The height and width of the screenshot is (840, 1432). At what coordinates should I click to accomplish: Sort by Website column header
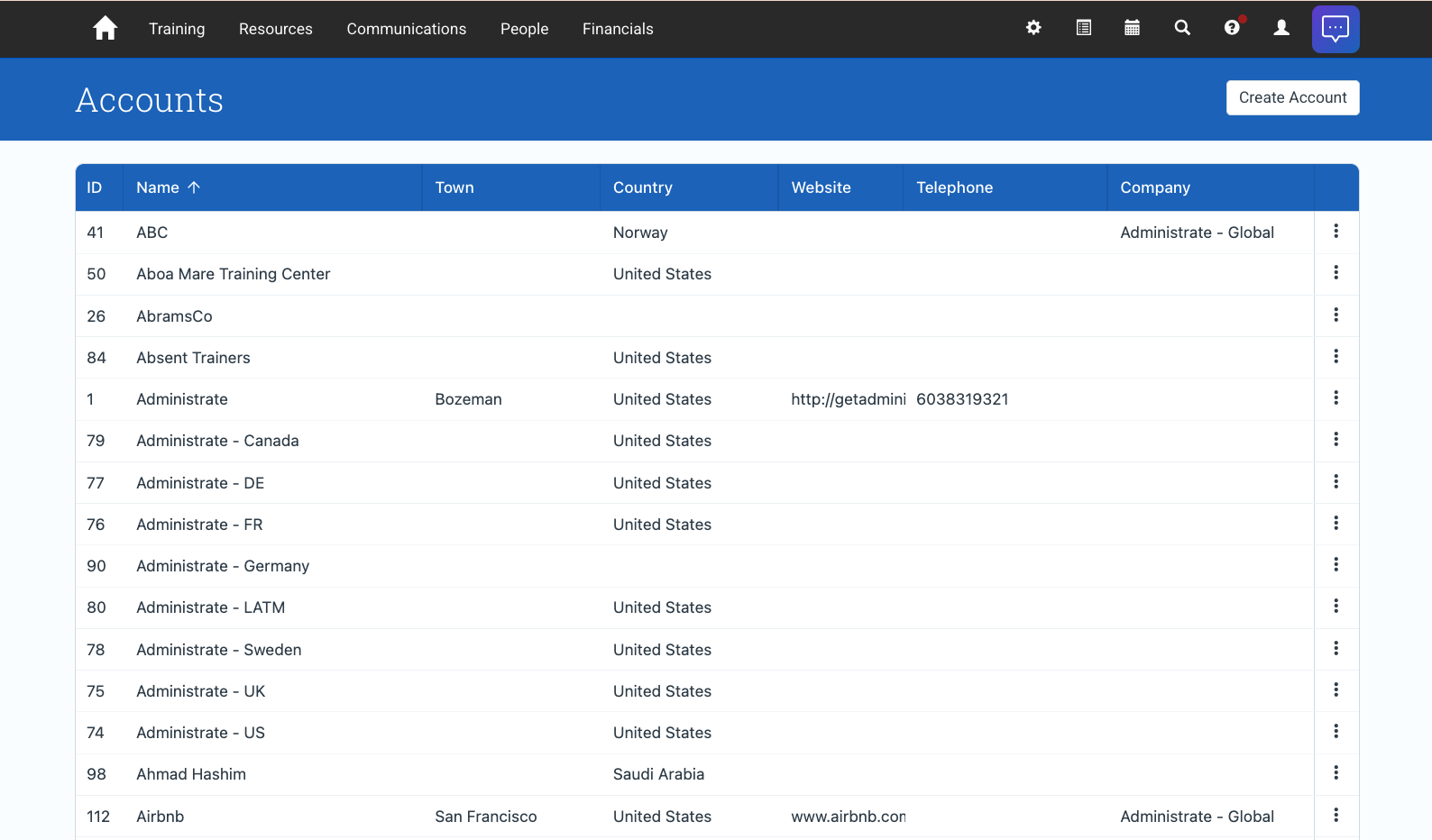[822, 187]
